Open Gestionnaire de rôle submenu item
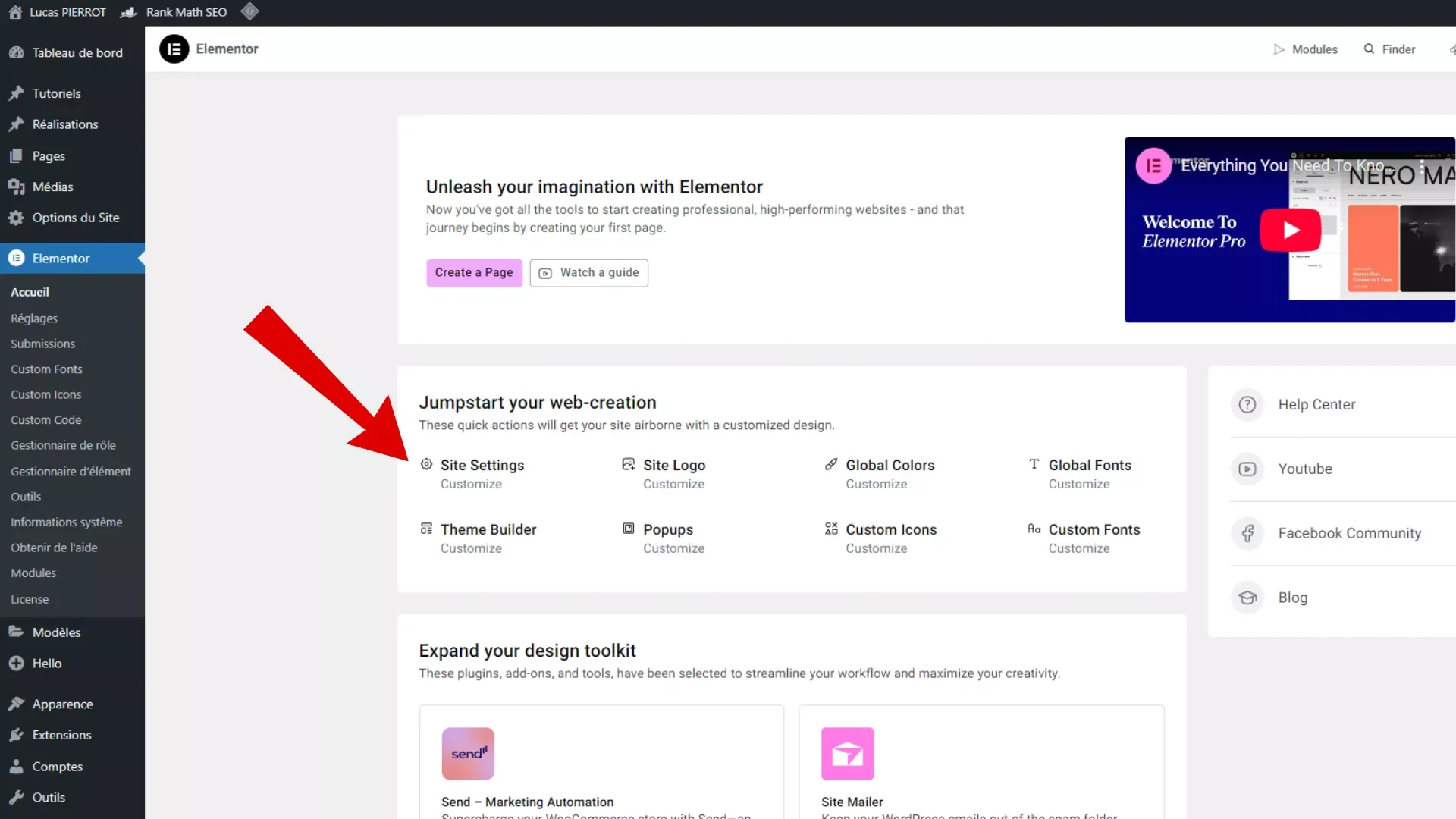This screenshot has width=1456, height=819. 63,445
